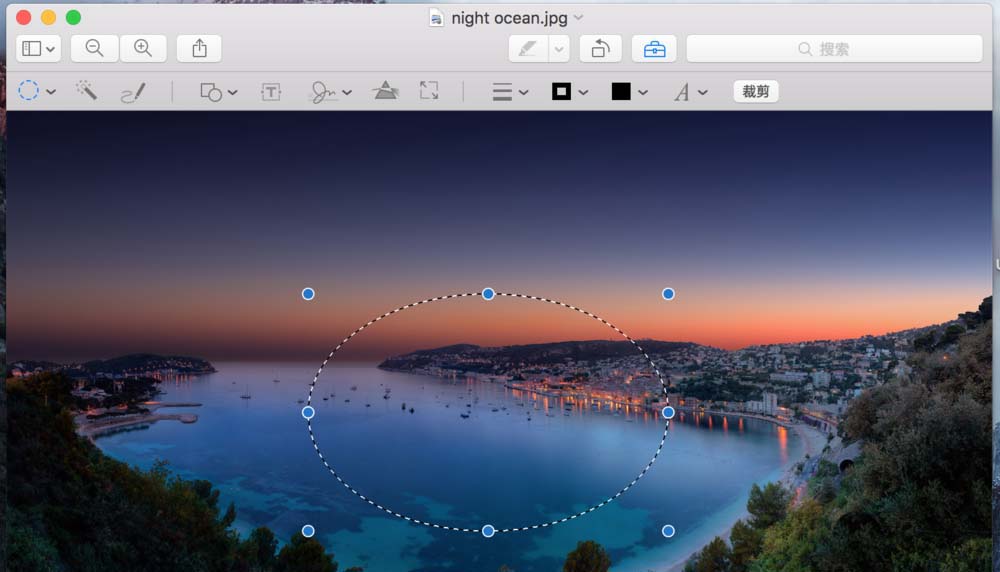Toggle the Markup toolbox button
The image size is (1000, 572).
654,48
